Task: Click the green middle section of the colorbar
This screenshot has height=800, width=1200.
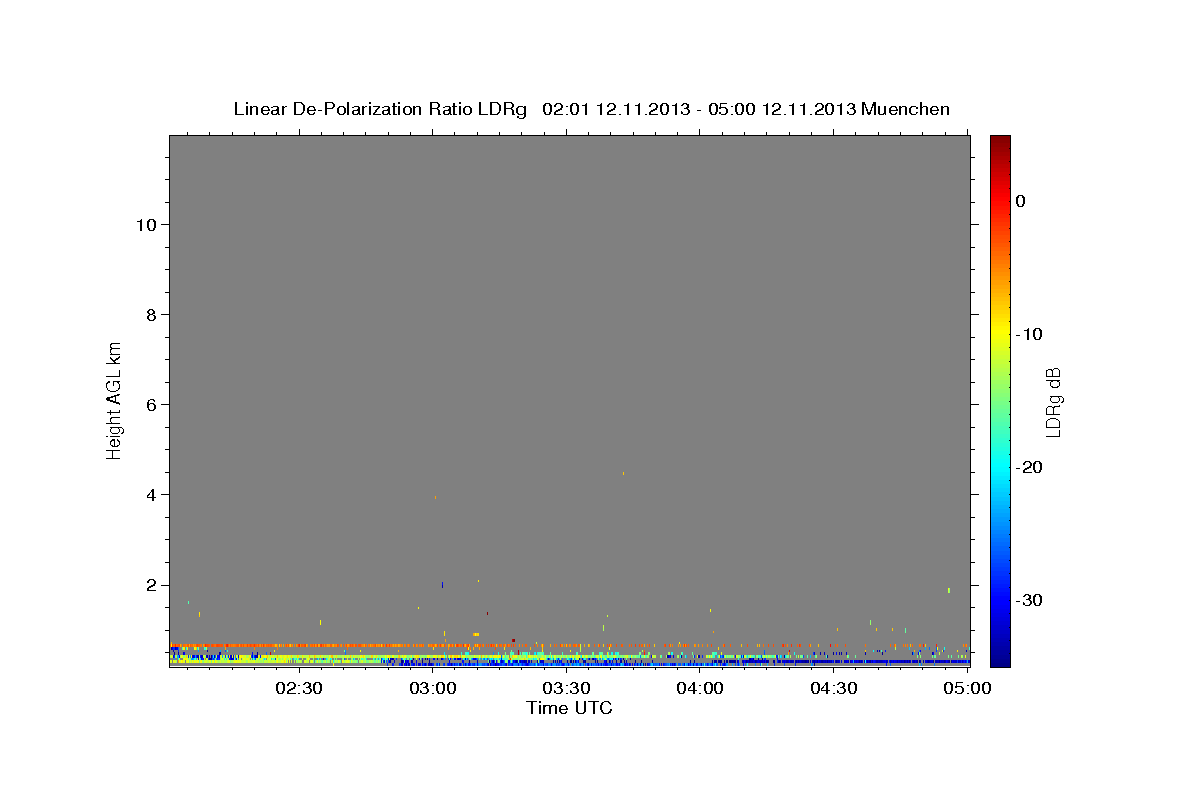Action: [1000, 400]
